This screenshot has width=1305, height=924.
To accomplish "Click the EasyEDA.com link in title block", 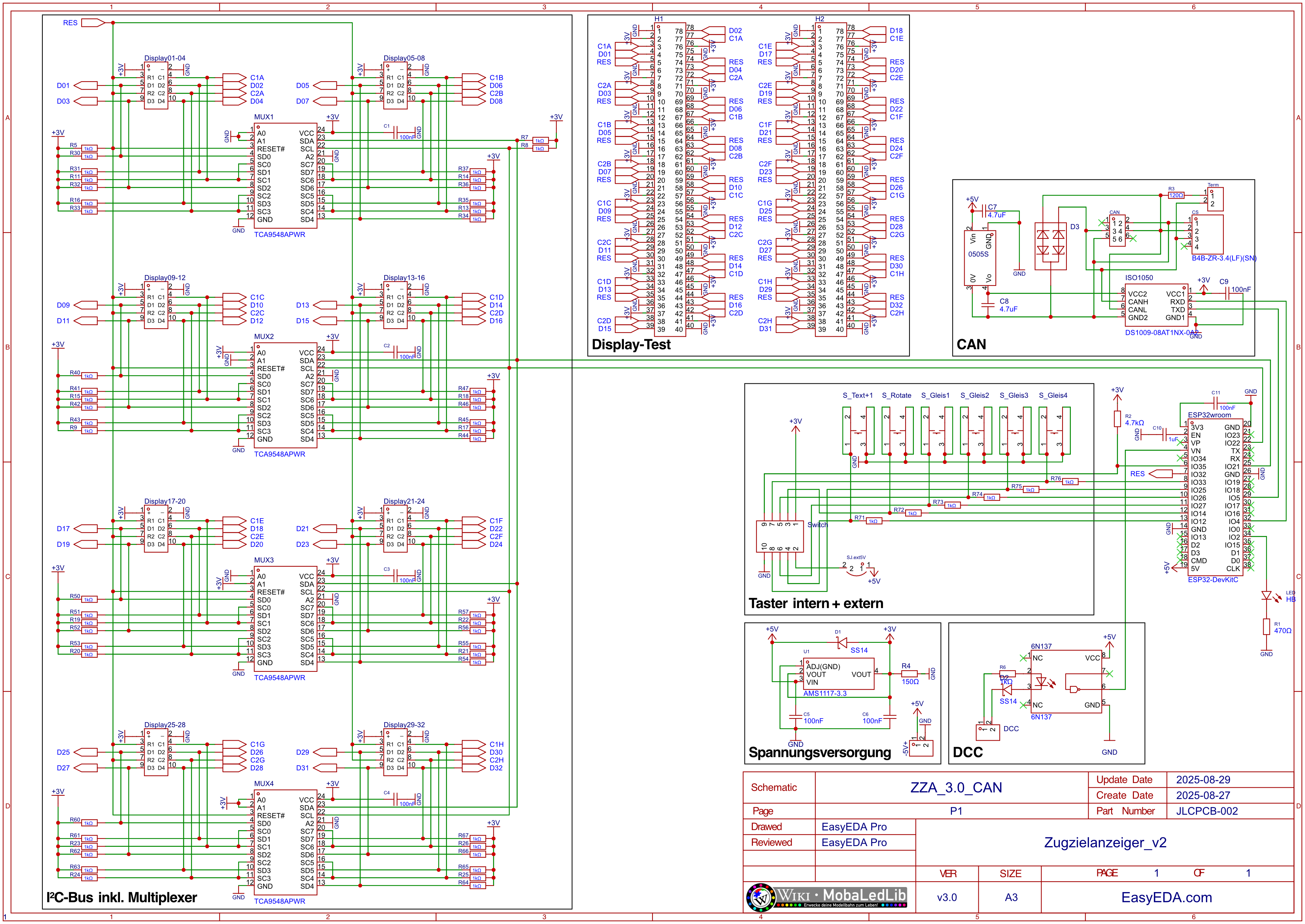I will 1166,897.
